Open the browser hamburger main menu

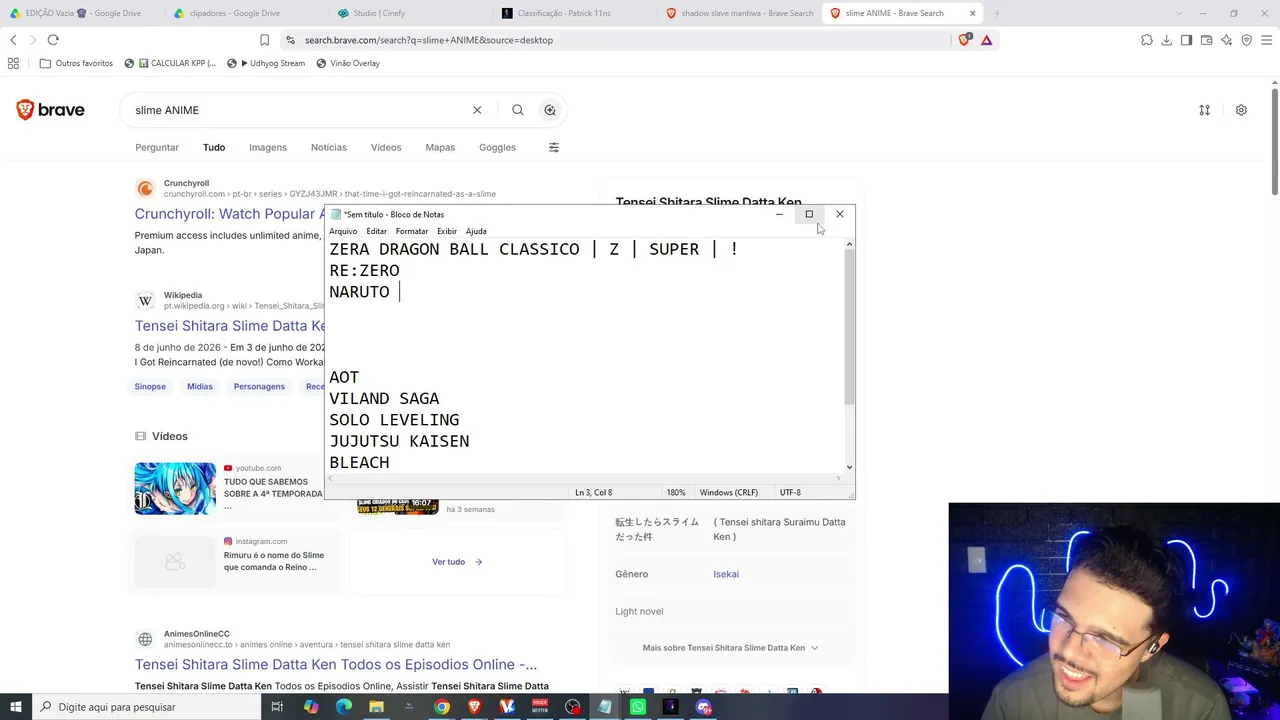coord(1266,40)
